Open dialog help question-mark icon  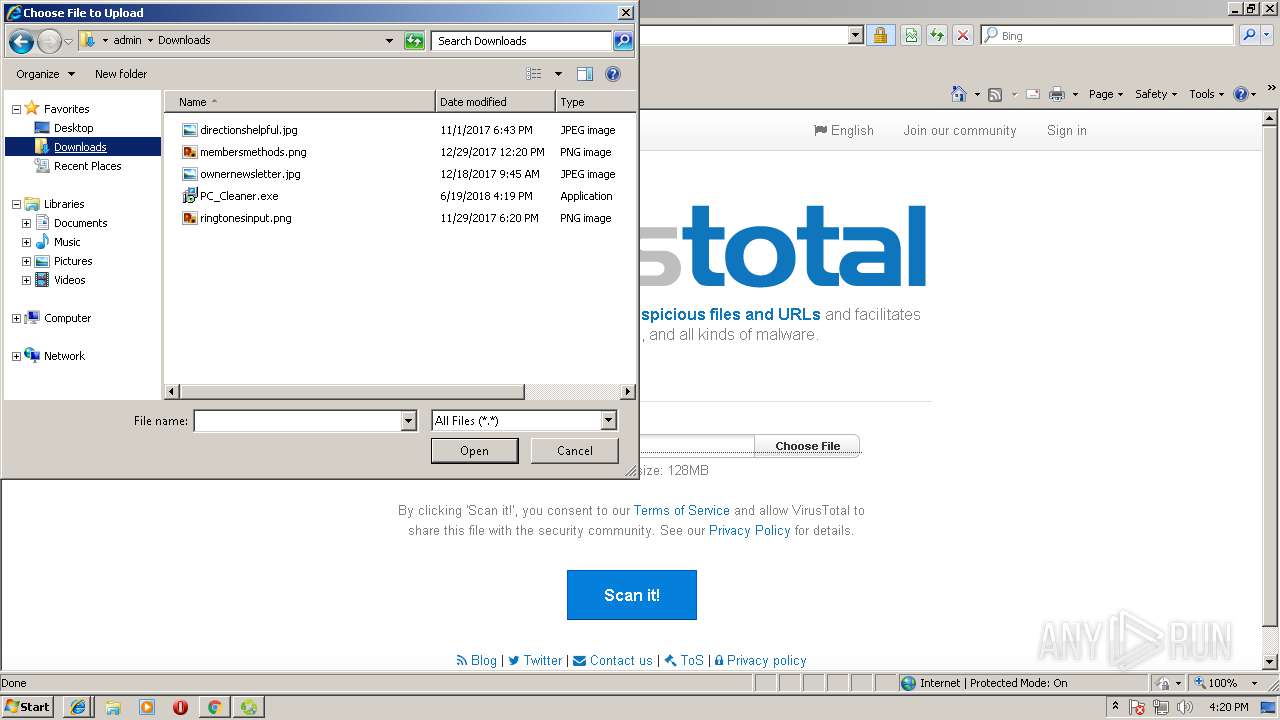[613, 74]
